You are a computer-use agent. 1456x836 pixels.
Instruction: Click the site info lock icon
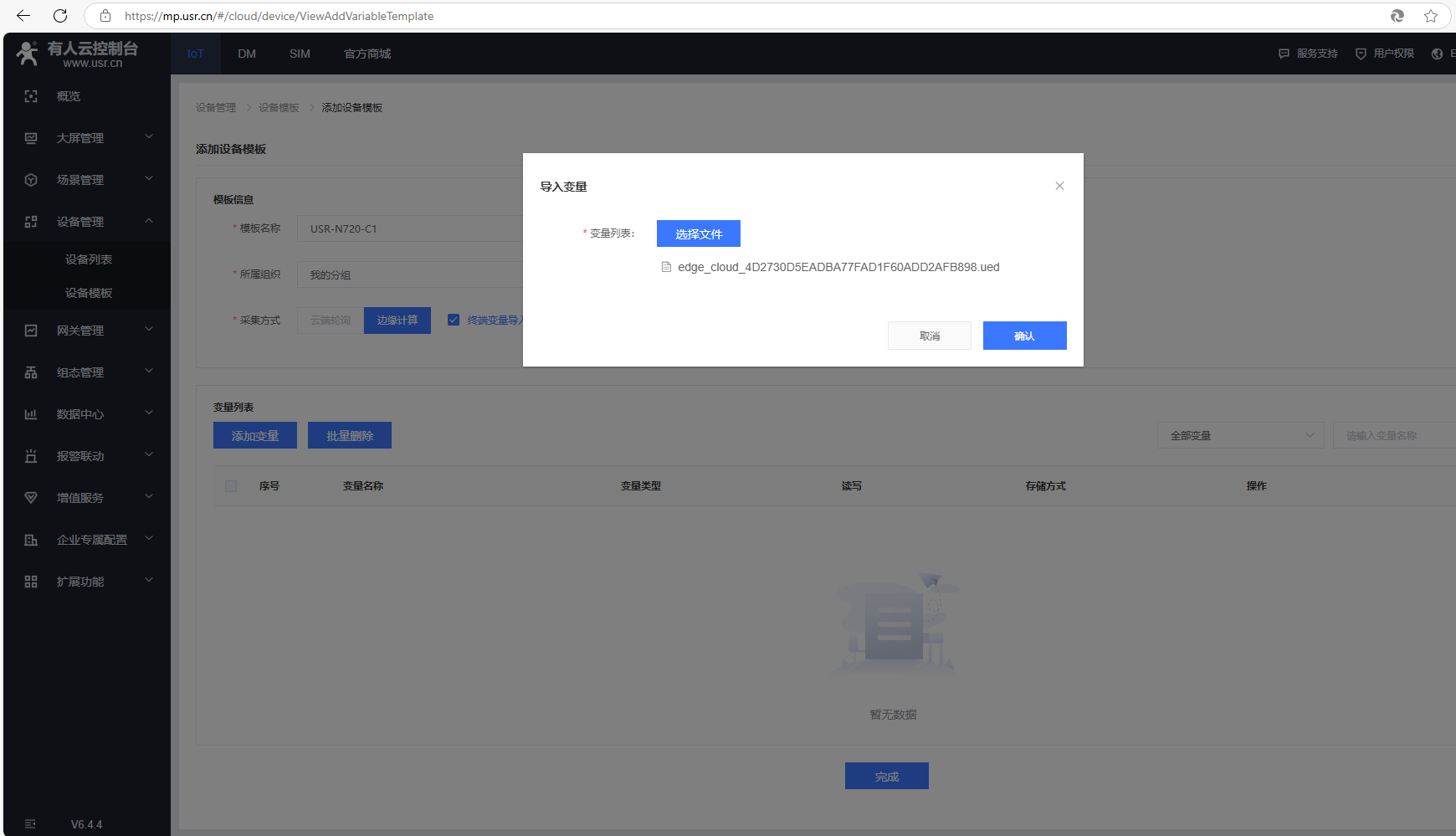pos(105,16)
